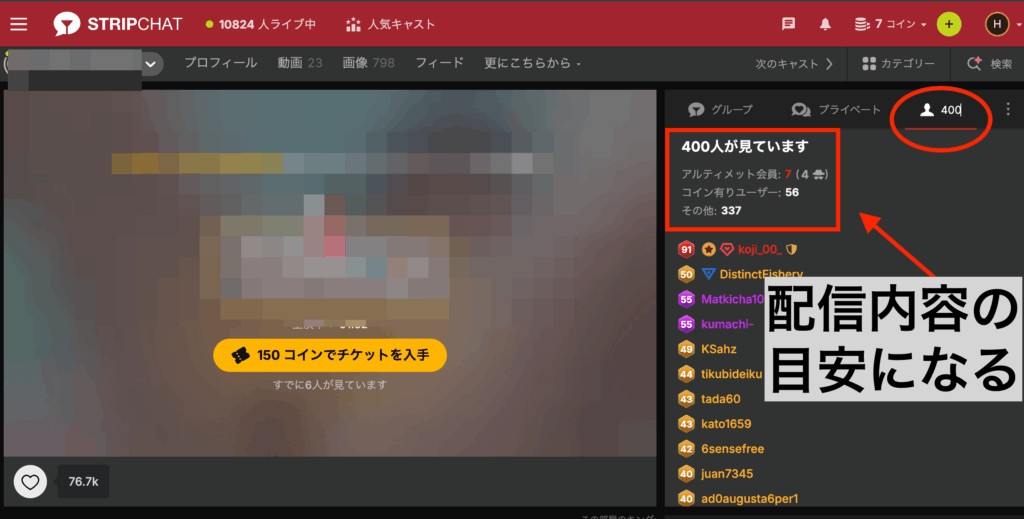Image resolution: width=1024 pixels, height=519 pixels.
Task: Click the shield icon beside koji_00_
Action: tap(792, 249)
